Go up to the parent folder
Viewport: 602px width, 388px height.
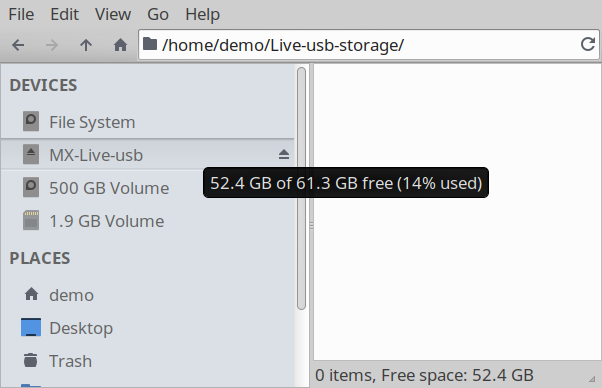click(86, 45)
